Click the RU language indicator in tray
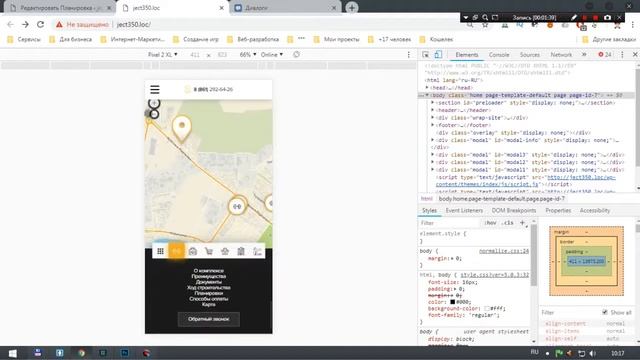 tap(535, 352)
